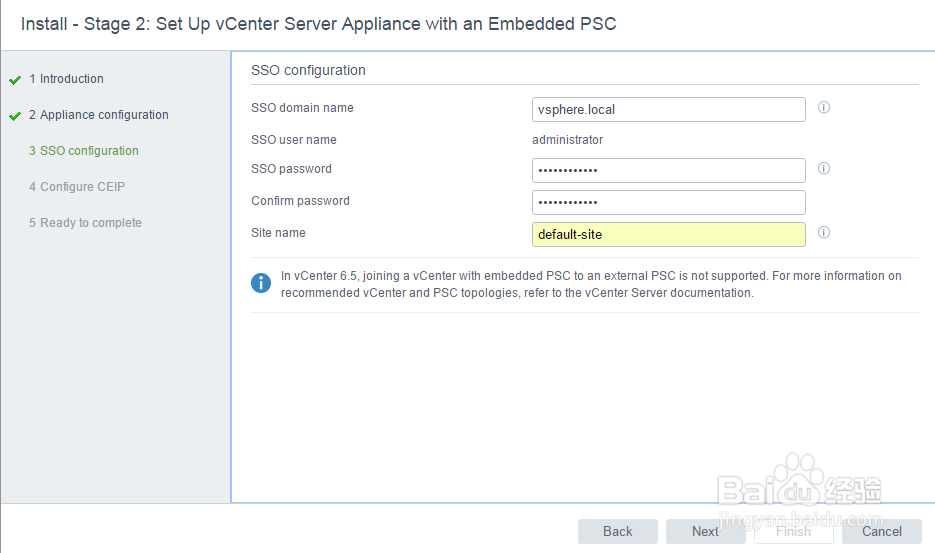
Task: Focus the SSO password field
Action: pos(668,171)
